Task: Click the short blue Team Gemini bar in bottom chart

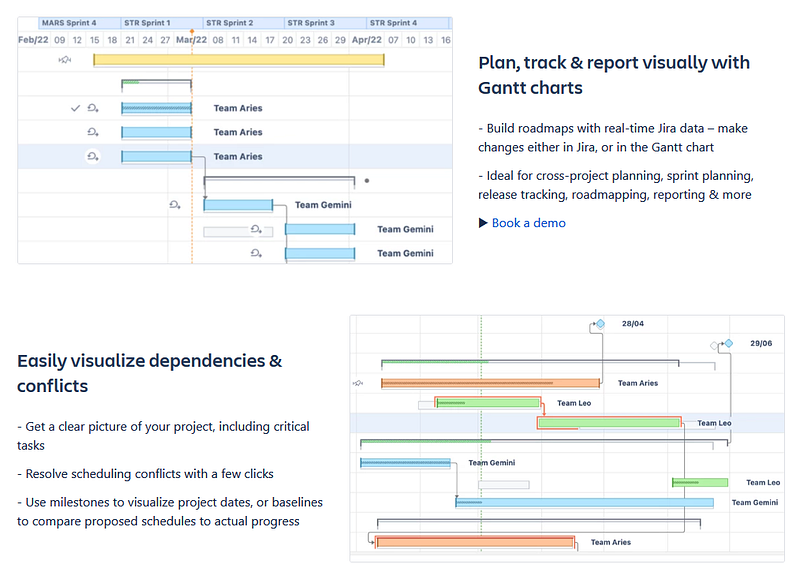Action: coord(406,463)
